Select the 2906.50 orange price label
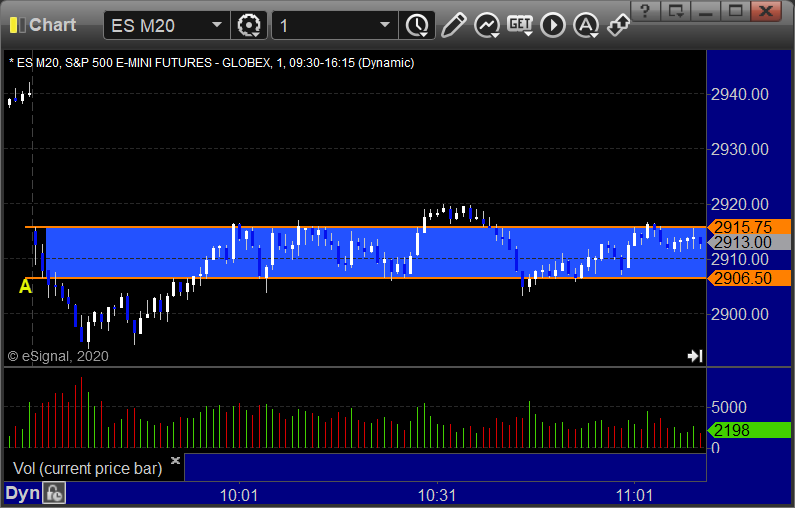Viewport: 795px width, 508px height. coord(749,278)
